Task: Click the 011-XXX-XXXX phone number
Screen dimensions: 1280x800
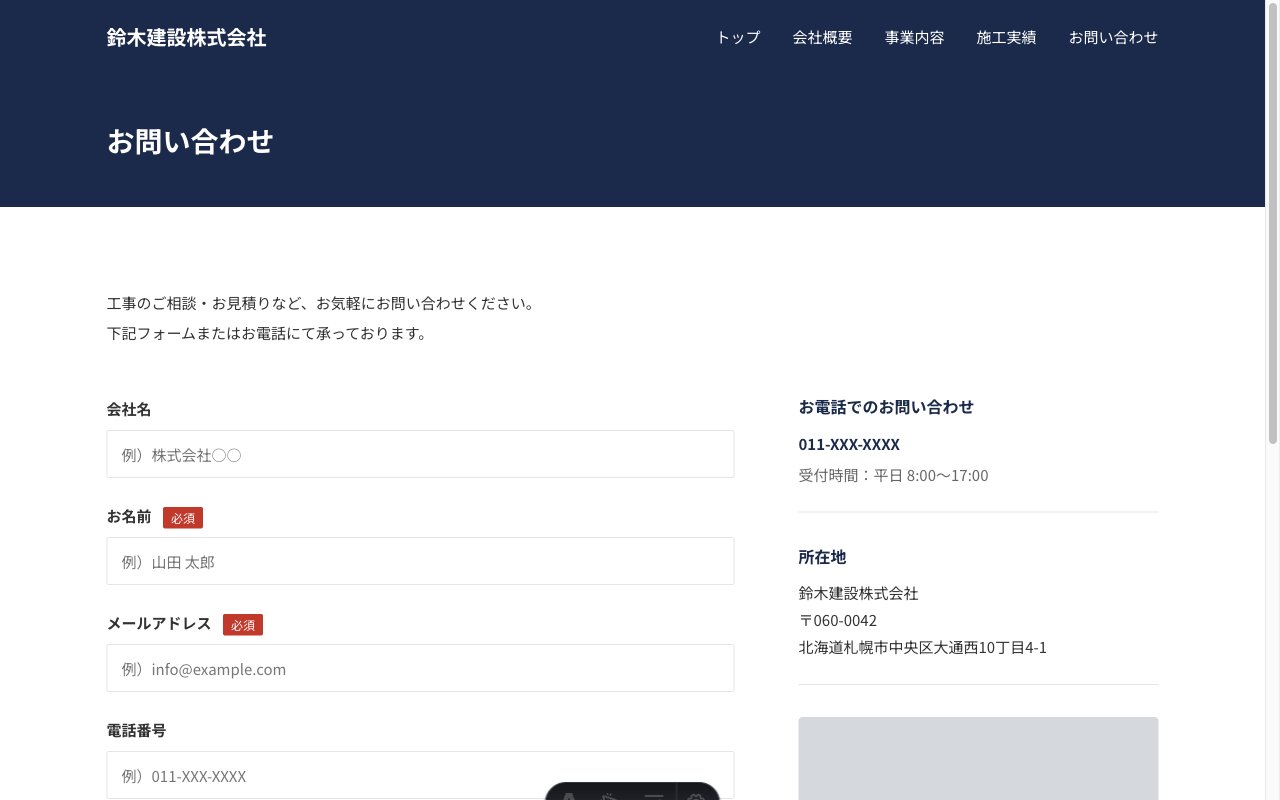Action: pyautogui.click(x=848, y=444)
